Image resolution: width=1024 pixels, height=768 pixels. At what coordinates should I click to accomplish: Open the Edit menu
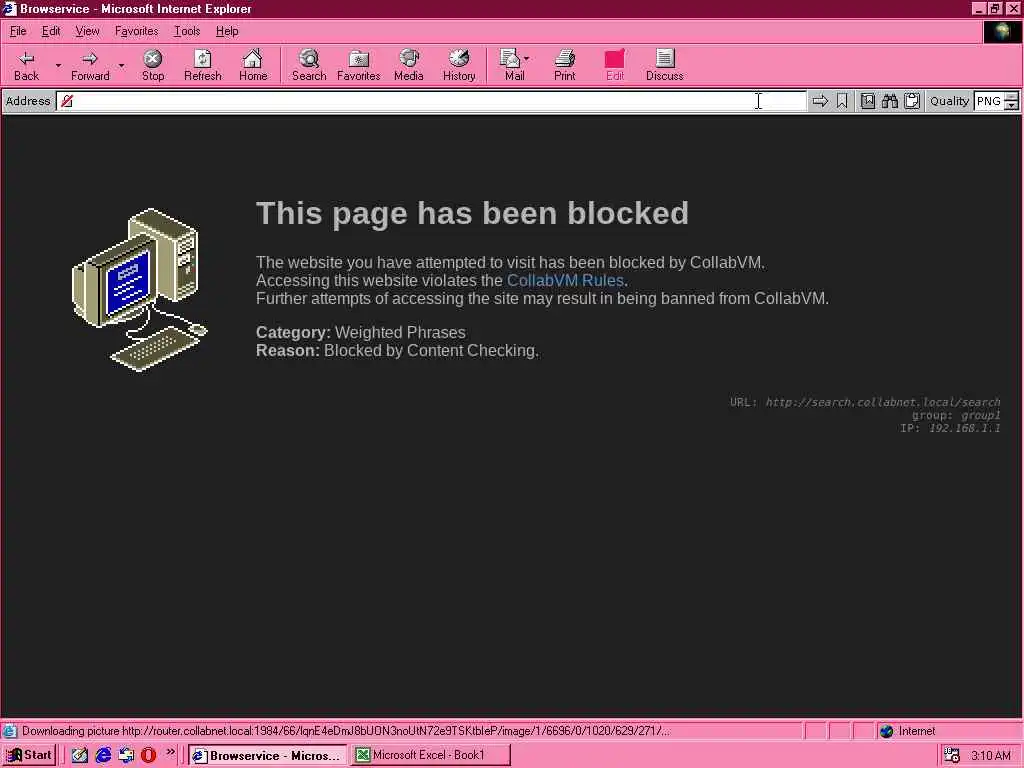click(51, 31)
